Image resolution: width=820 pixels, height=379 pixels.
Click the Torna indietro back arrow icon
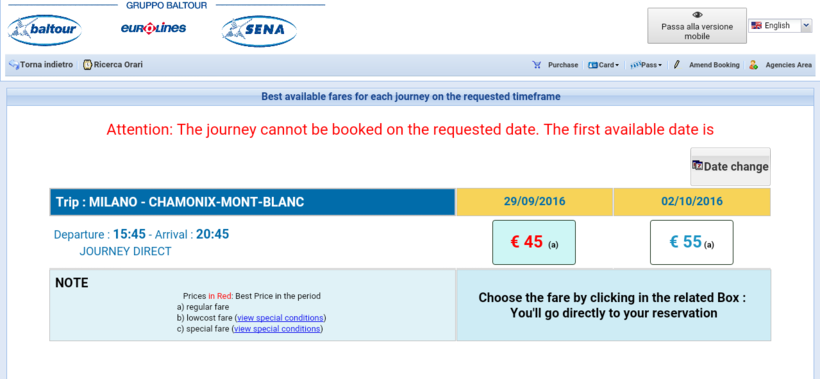pyautogui.click(x=14, y=65)
